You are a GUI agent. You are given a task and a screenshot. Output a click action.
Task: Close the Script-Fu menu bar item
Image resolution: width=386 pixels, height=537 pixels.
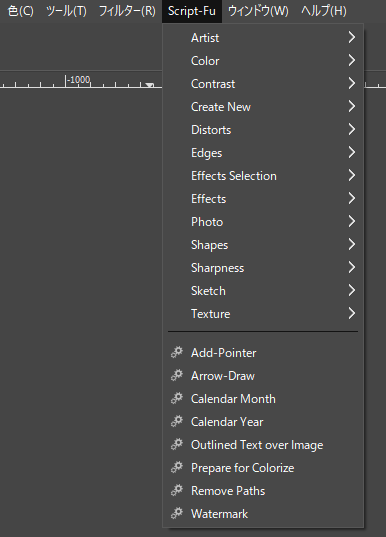tap(192, 11)
